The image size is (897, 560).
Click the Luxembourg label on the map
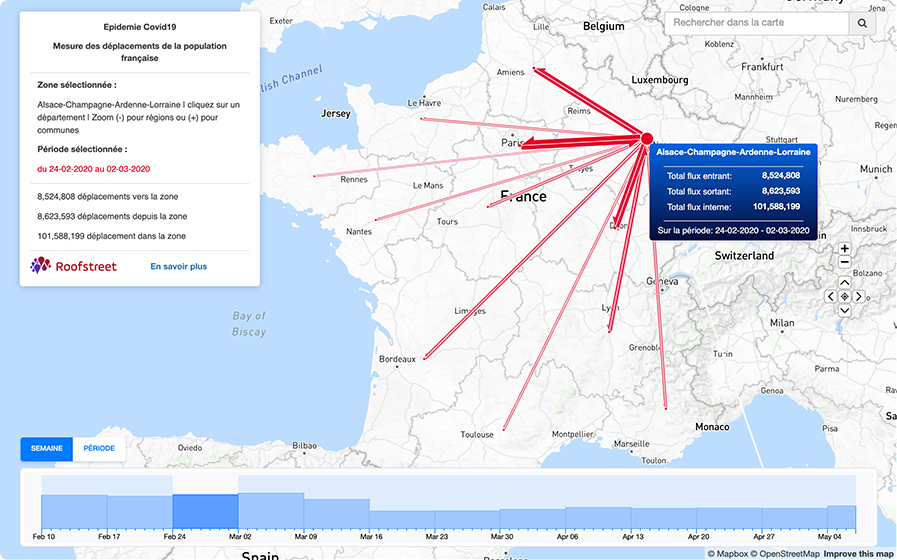(660, 80)
